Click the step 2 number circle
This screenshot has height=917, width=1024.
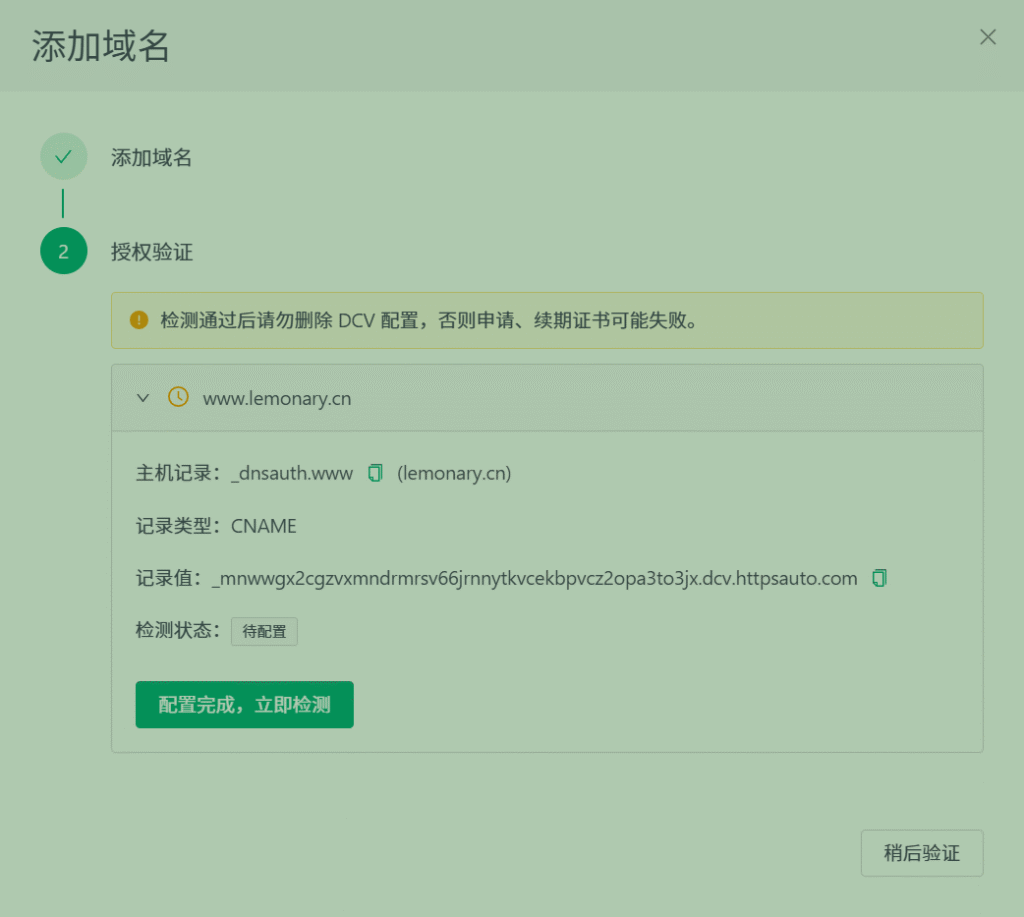pos(63,251)
